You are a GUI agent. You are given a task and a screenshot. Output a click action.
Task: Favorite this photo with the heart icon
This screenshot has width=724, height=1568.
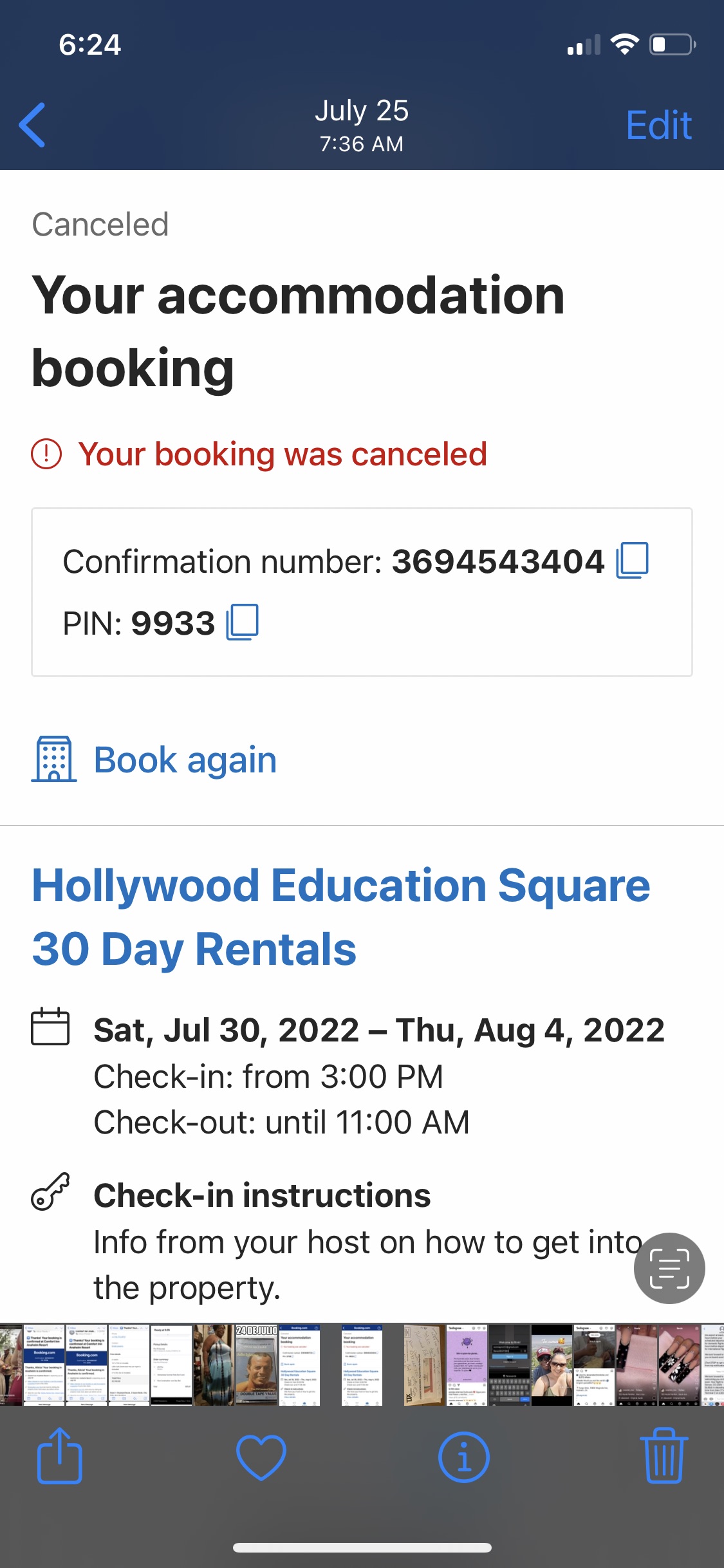tap(261, 1457)
